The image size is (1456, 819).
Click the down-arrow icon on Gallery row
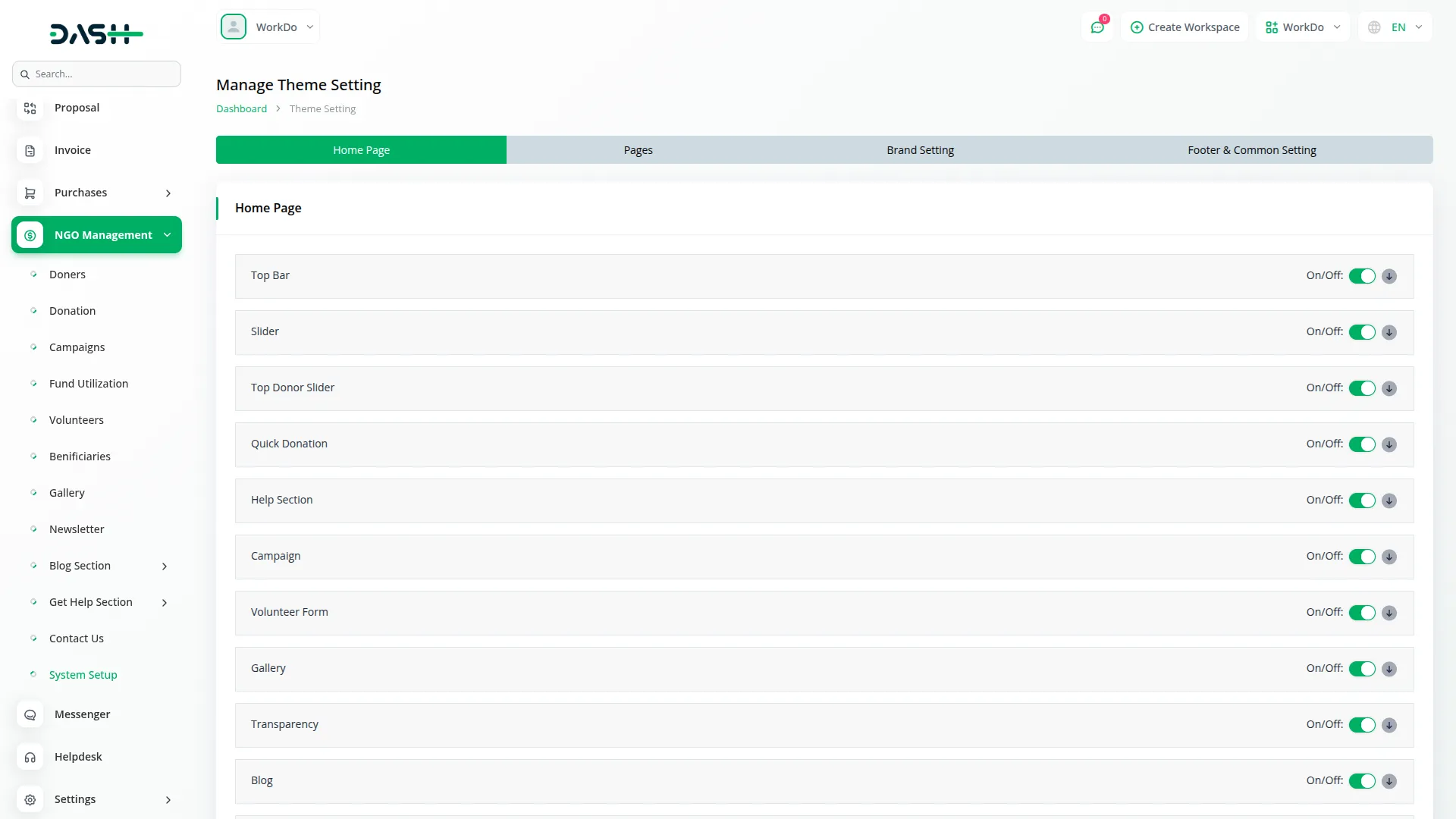1389,669
